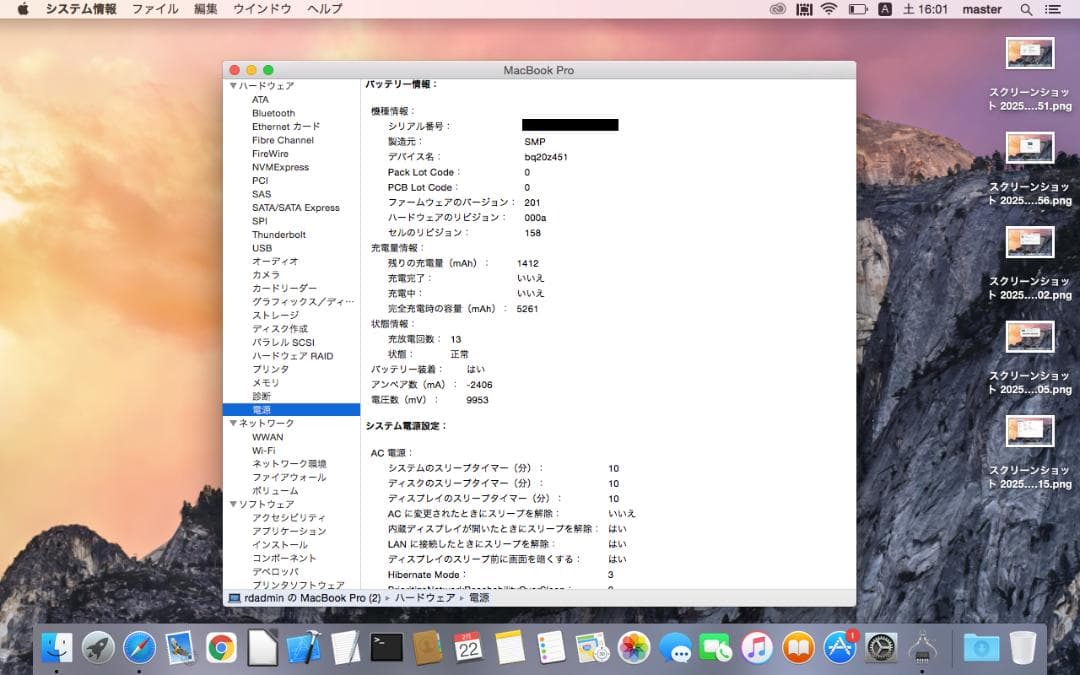Collapse the ハードウェア section in sidebar
This screenshot has width=1080, height=675.
coord(232,85)
